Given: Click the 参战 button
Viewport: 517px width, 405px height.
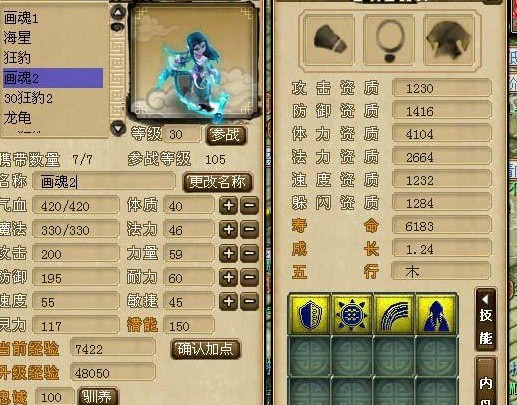Looking at the screenshot, I should point(226,135).
